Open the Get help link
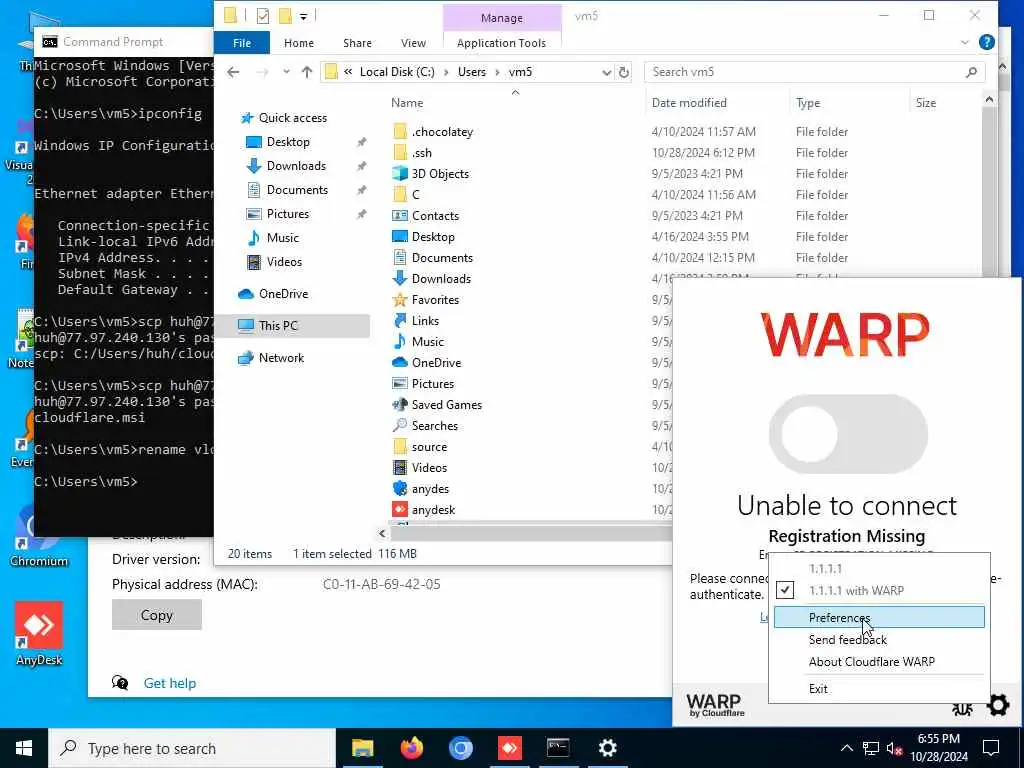The height and width of the screenshot is (768, 1024). 169,683
